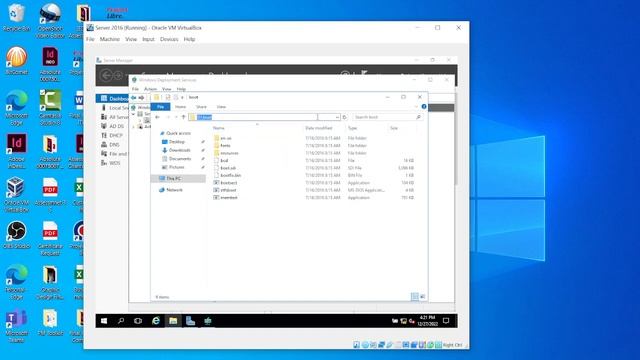
Task: Open Task View in guest taskbar
Action: (x=138, y=321)
